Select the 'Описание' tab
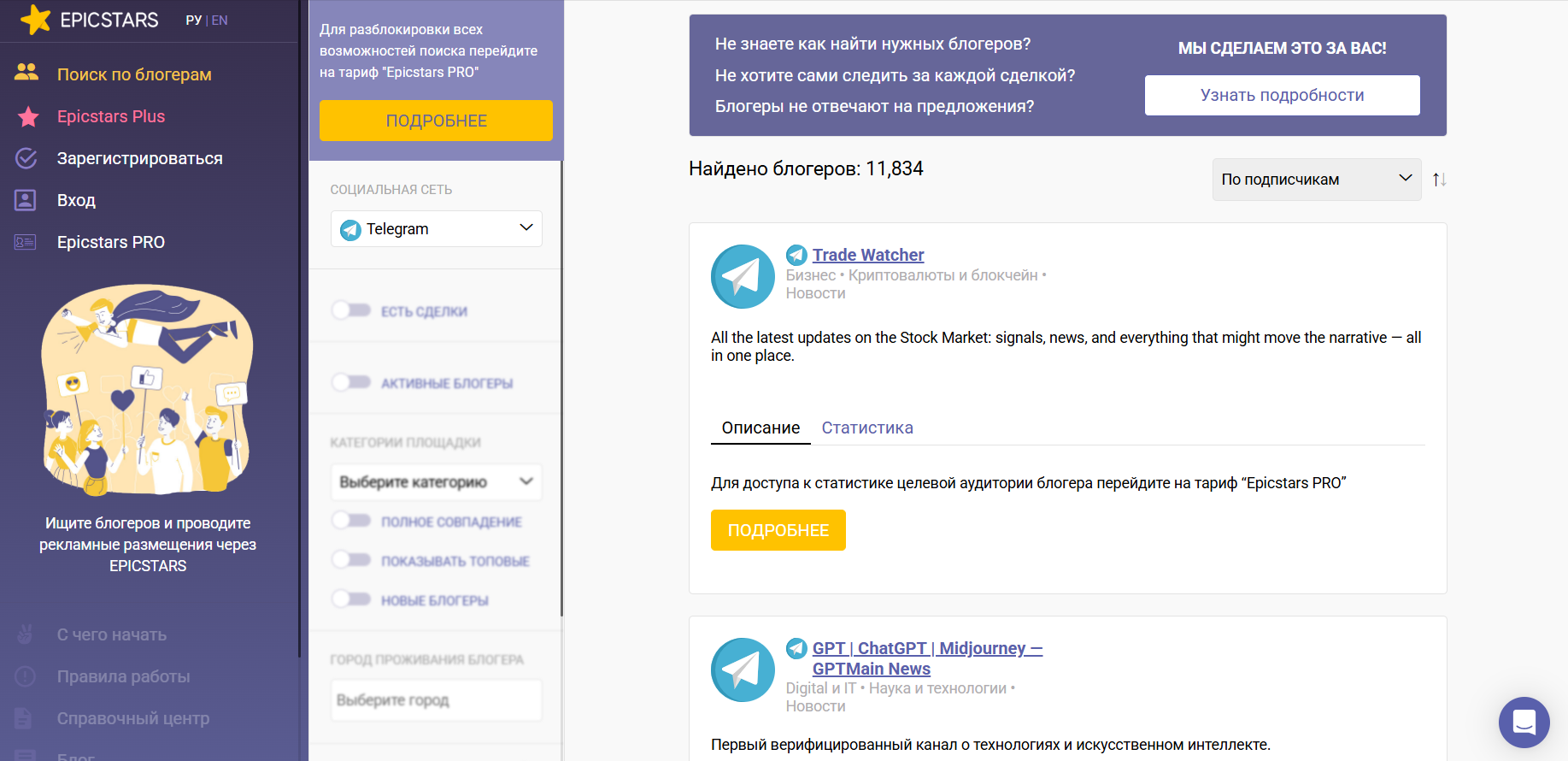The image size is (1568, 761). click(761, 428)
